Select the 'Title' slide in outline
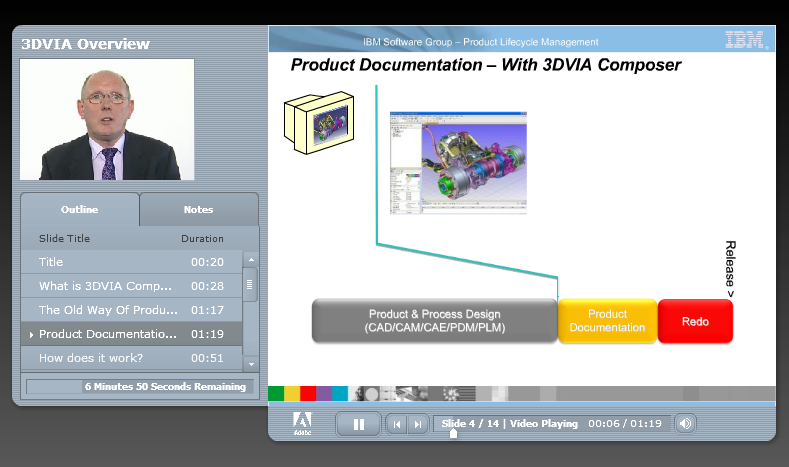 (x=132, y=262)
